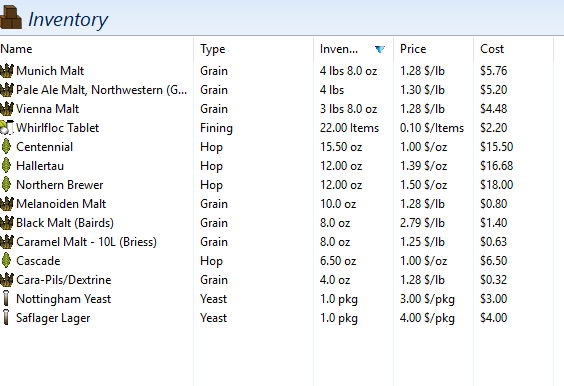Click the 1.50 $/oz price cell
Viewport: 564px width, 386px height.
[x=423, y=185]
